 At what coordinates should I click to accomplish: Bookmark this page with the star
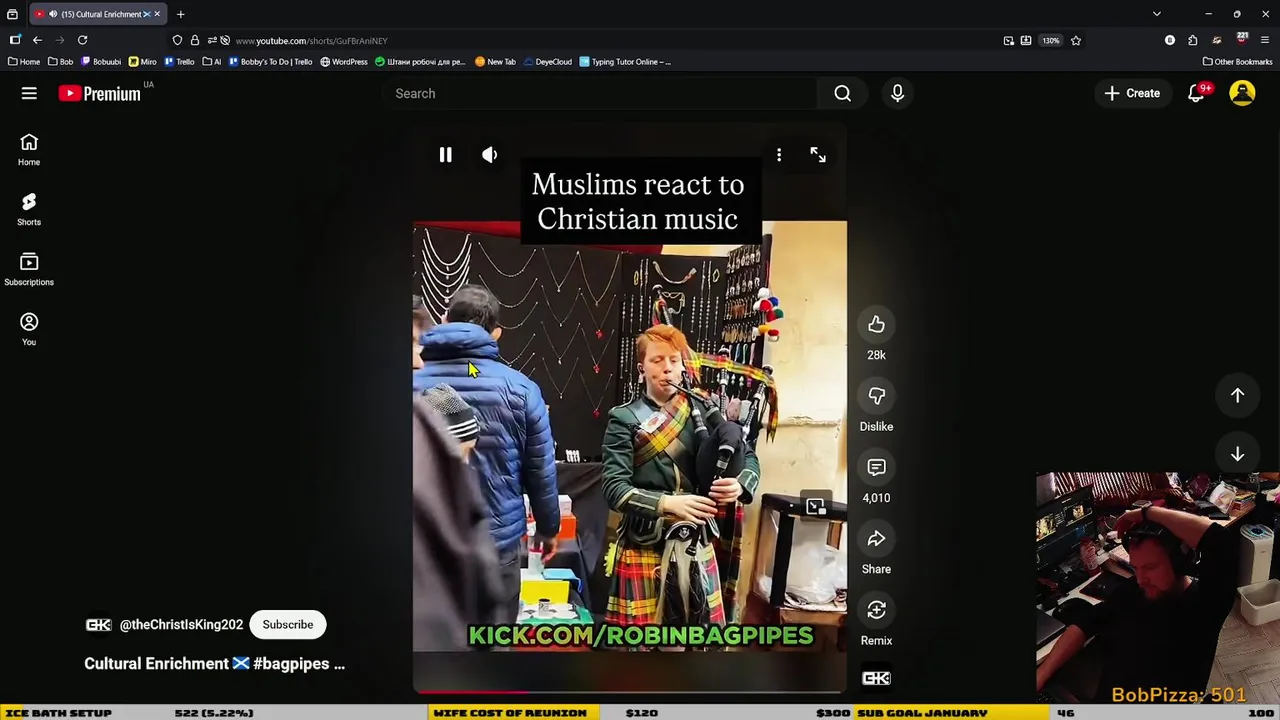1076,40
